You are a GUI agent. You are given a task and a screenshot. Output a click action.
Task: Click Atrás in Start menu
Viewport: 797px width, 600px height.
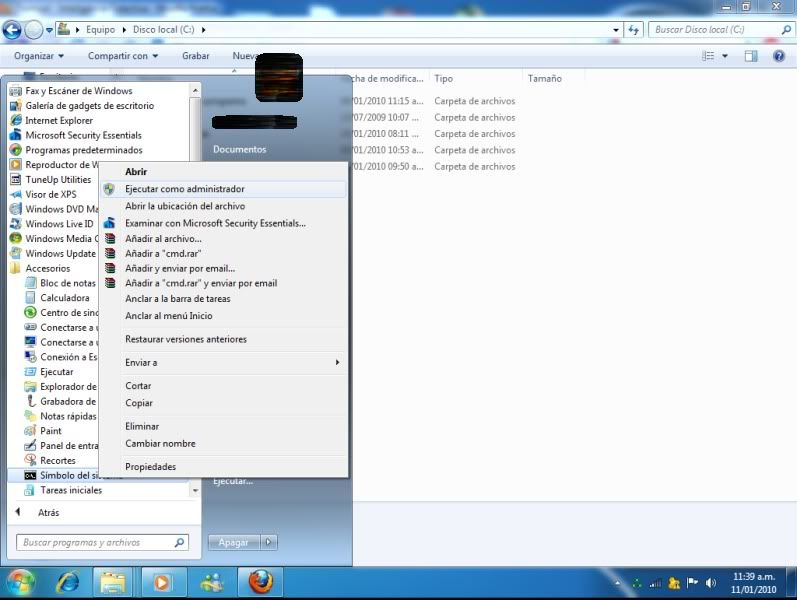tap(48, 513)
